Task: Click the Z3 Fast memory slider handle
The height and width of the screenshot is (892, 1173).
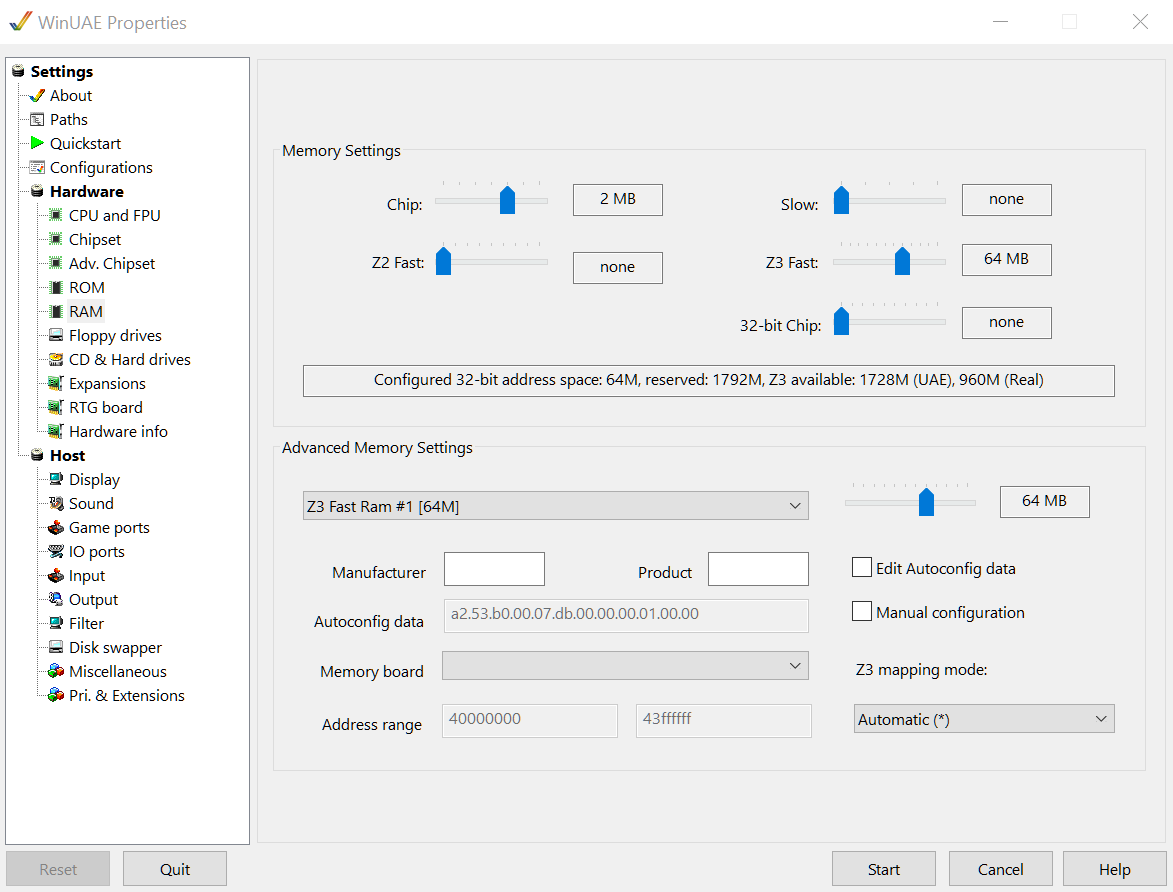Action: tap(902, 260)
